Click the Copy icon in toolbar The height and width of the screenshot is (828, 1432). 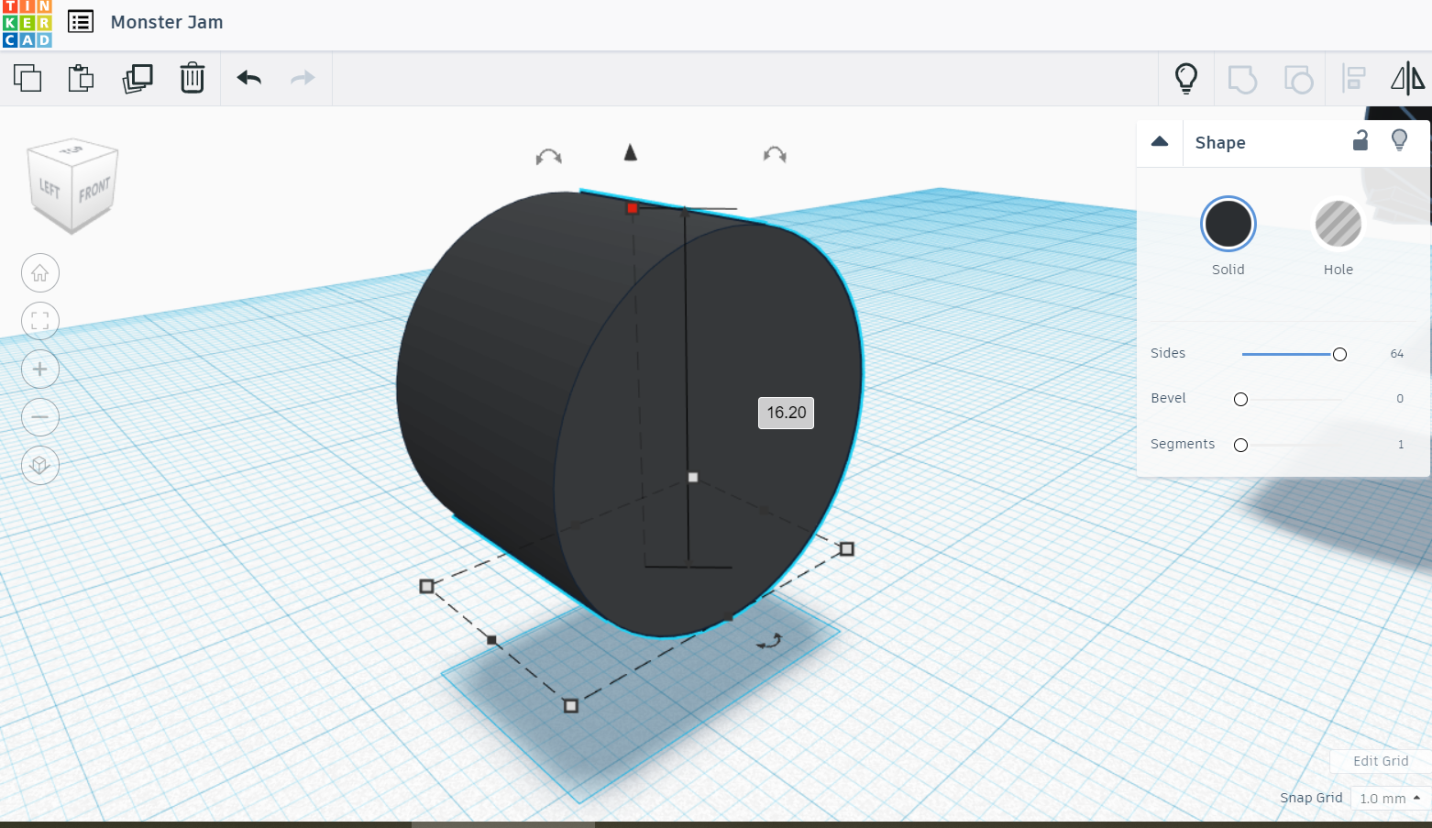[27, 78]
